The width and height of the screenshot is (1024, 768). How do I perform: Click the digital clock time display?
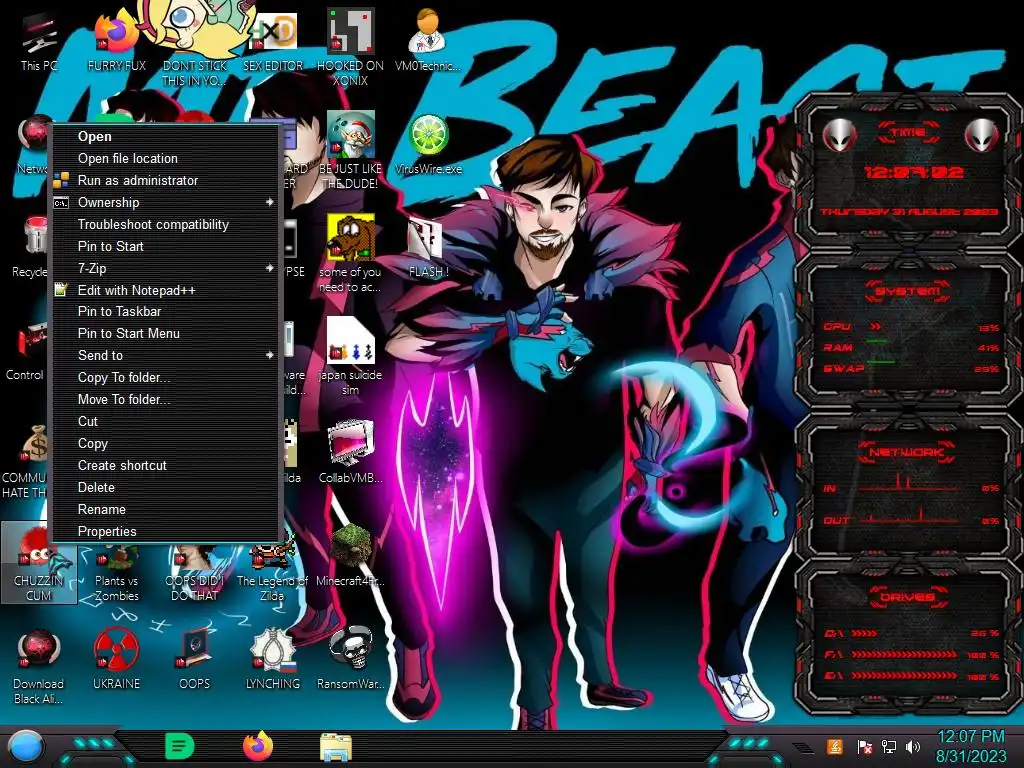click(913, 172)
